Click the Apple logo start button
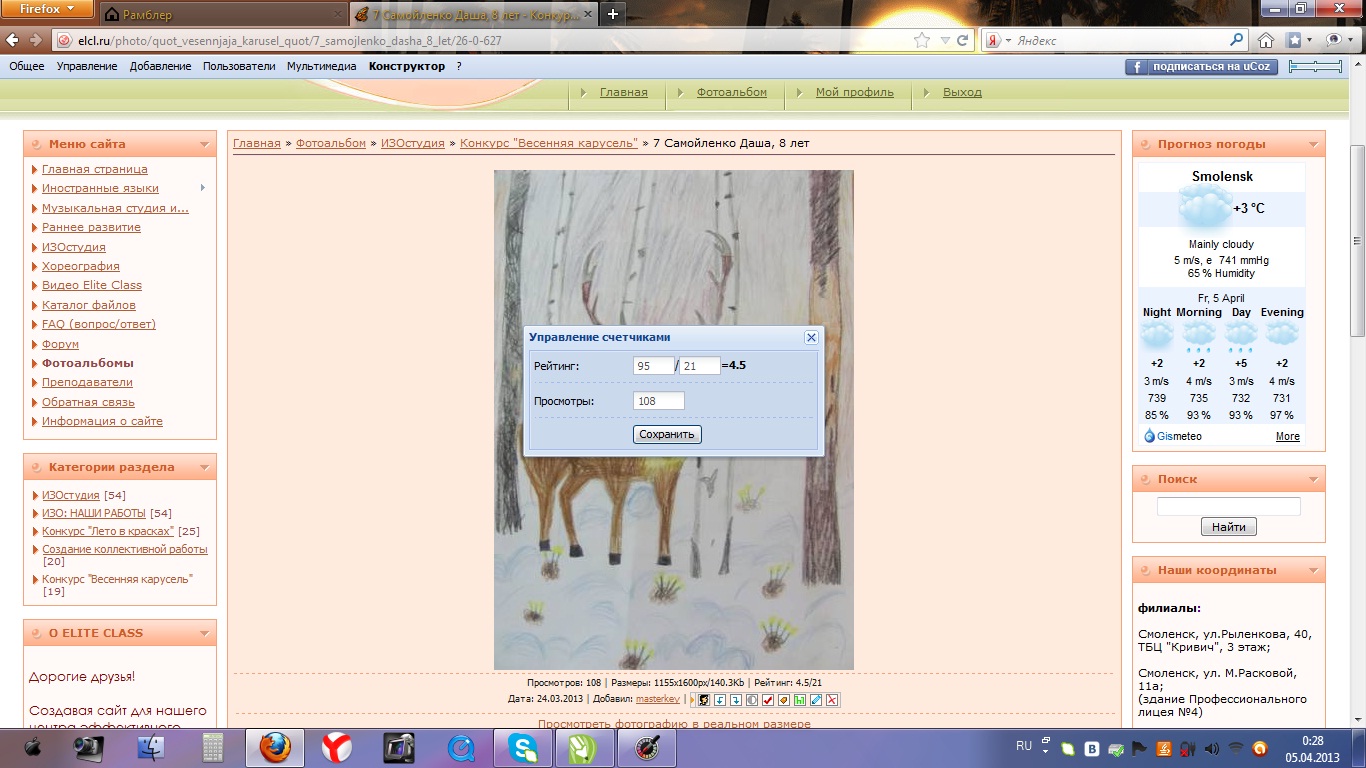Image resolution: width=1366 pixels, height=768 pixels. pyautogui.click(x=33, y=747)
